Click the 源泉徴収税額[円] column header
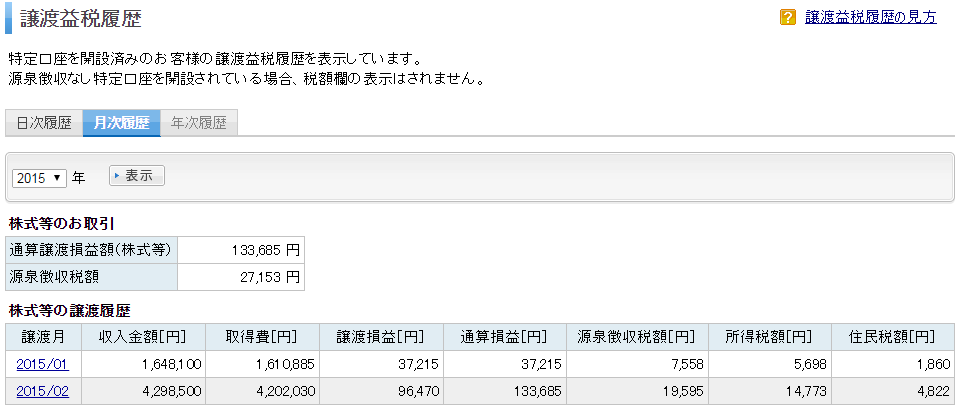The width and height of the screenshot is (957, 408). click(x=637, y=337)
